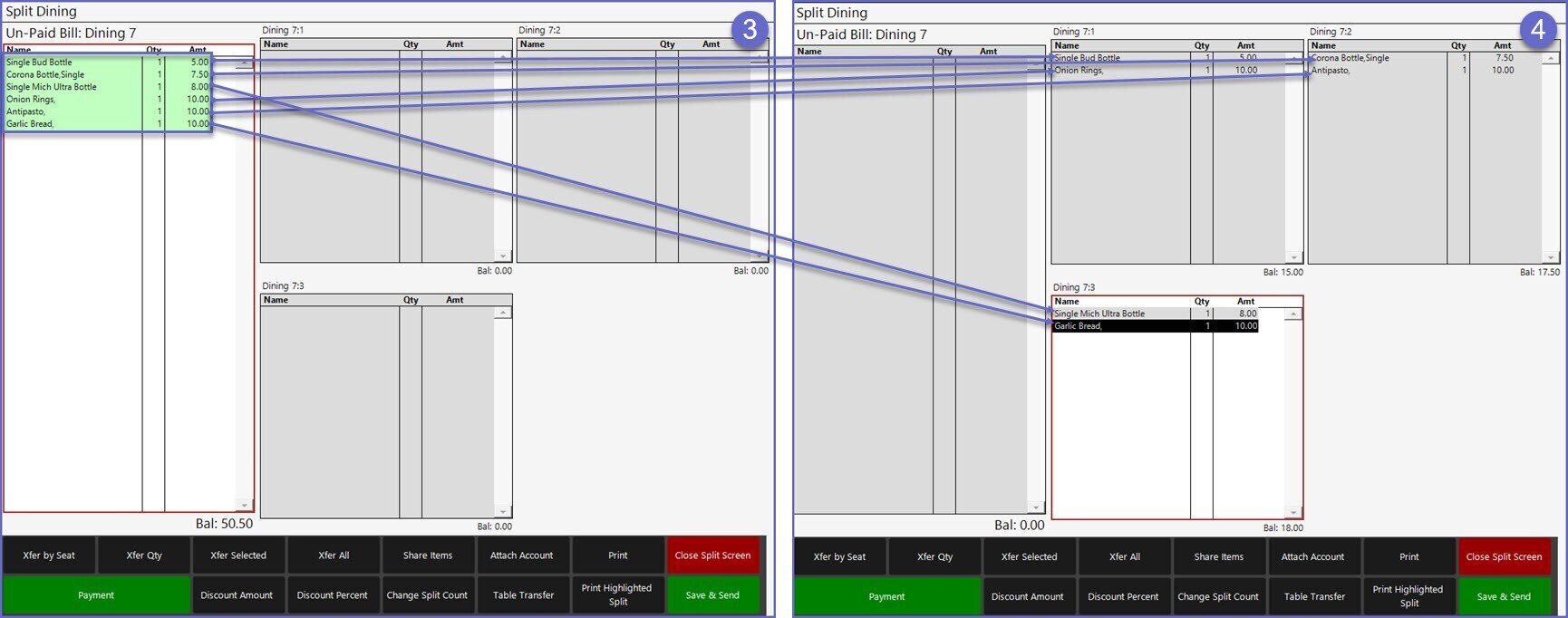
Task: Click green Payment button in left screen
Action: pyautogui.click(x=96, y=595)
